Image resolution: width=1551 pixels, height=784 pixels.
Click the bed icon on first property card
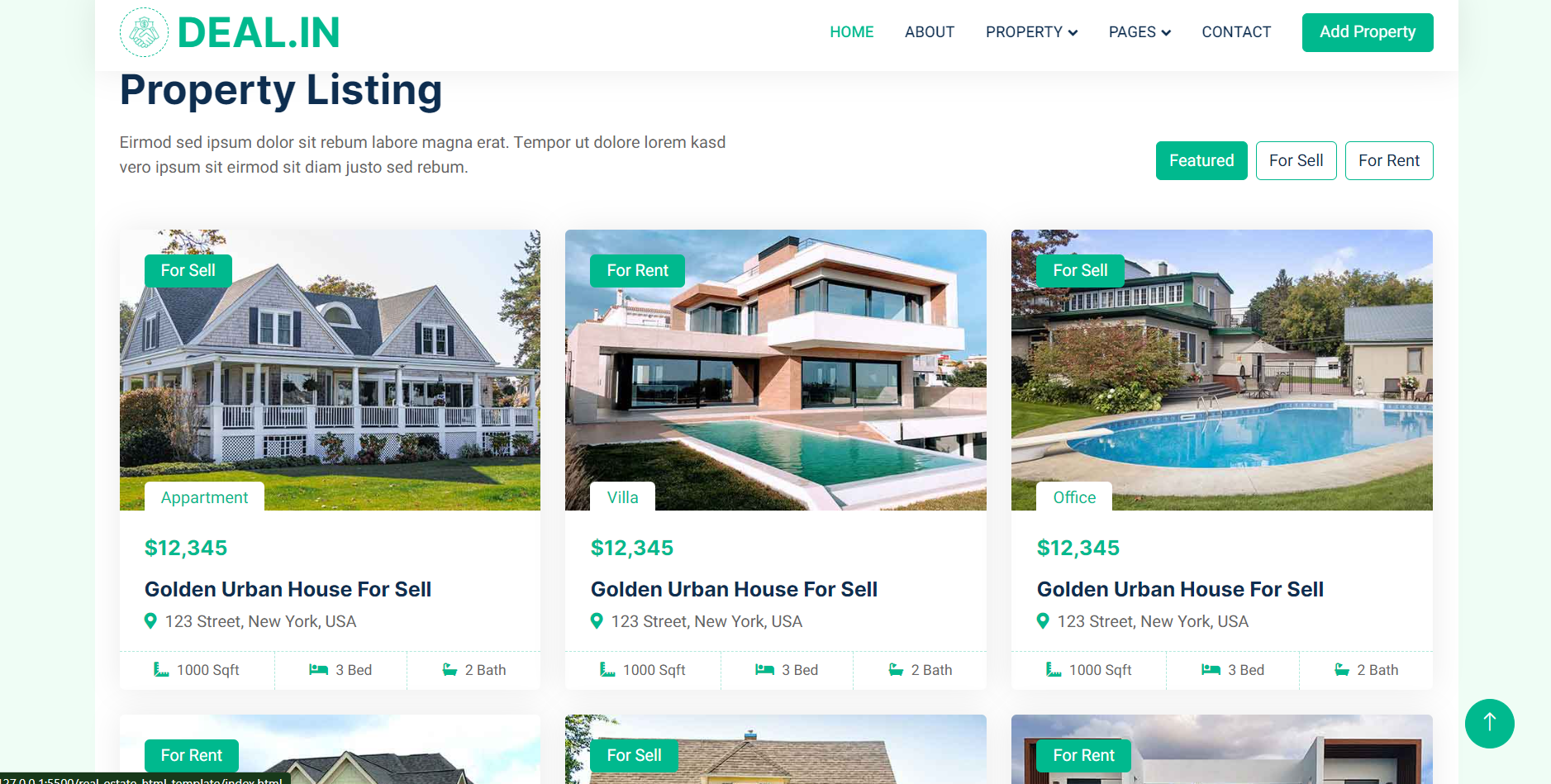tap(318, 670)
